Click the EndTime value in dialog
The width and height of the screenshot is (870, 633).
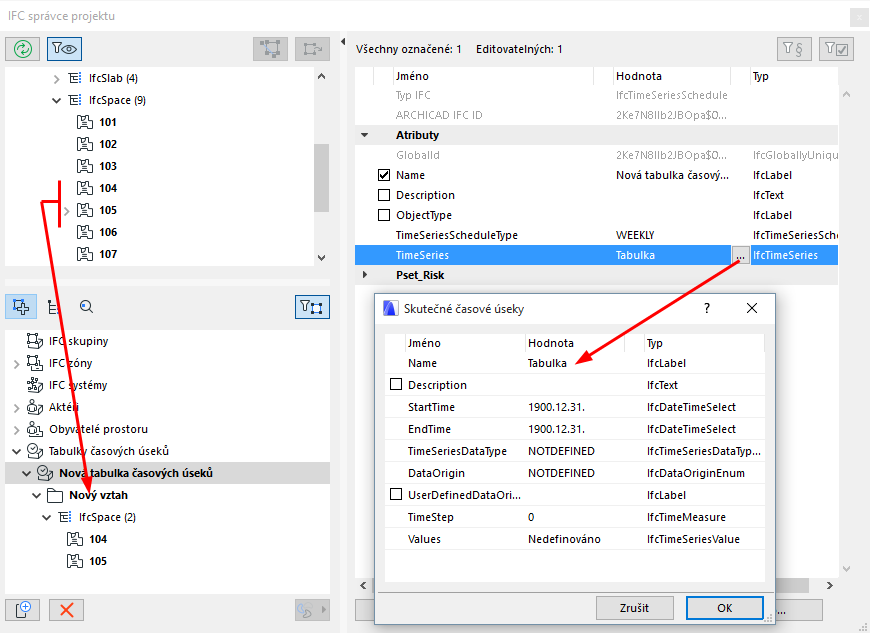557,429
